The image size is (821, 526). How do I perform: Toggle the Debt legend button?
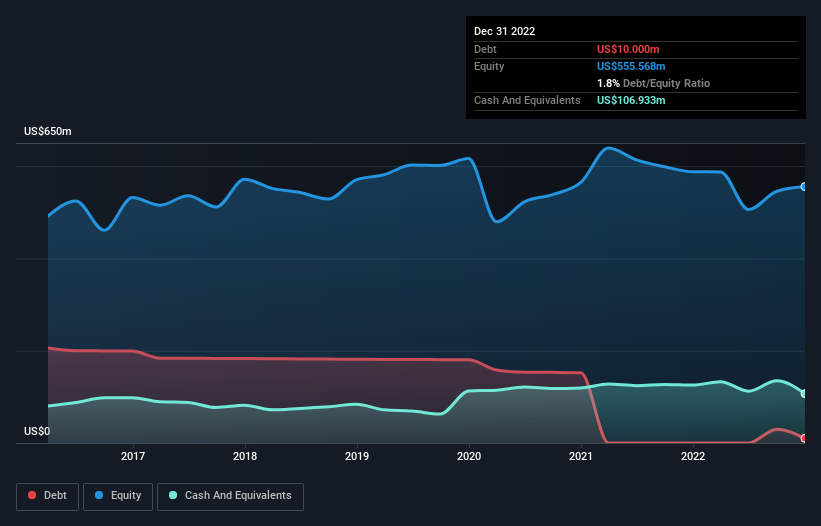48,496
